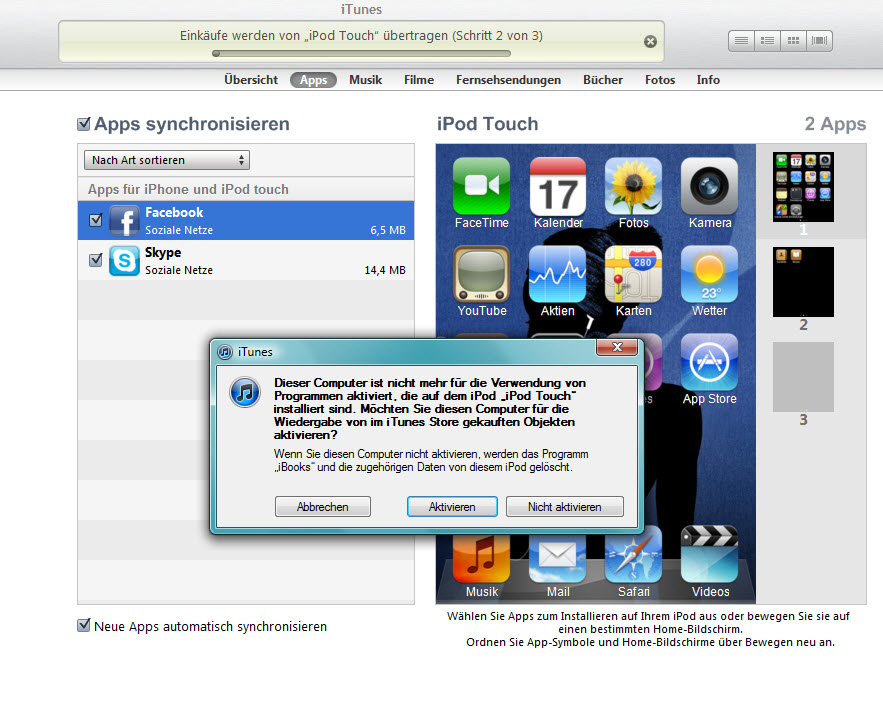Cancel the transfer with the X icon
The image size is (883, 719).
pos(650,42)
